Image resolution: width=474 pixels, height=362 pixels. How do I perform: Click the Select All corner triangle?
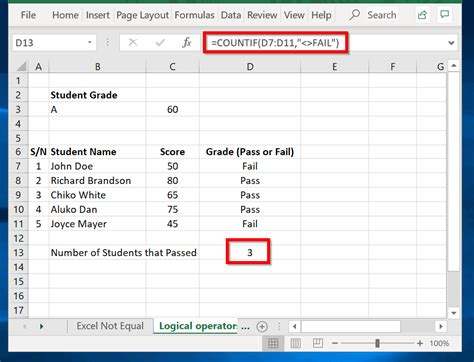point(21,67)
